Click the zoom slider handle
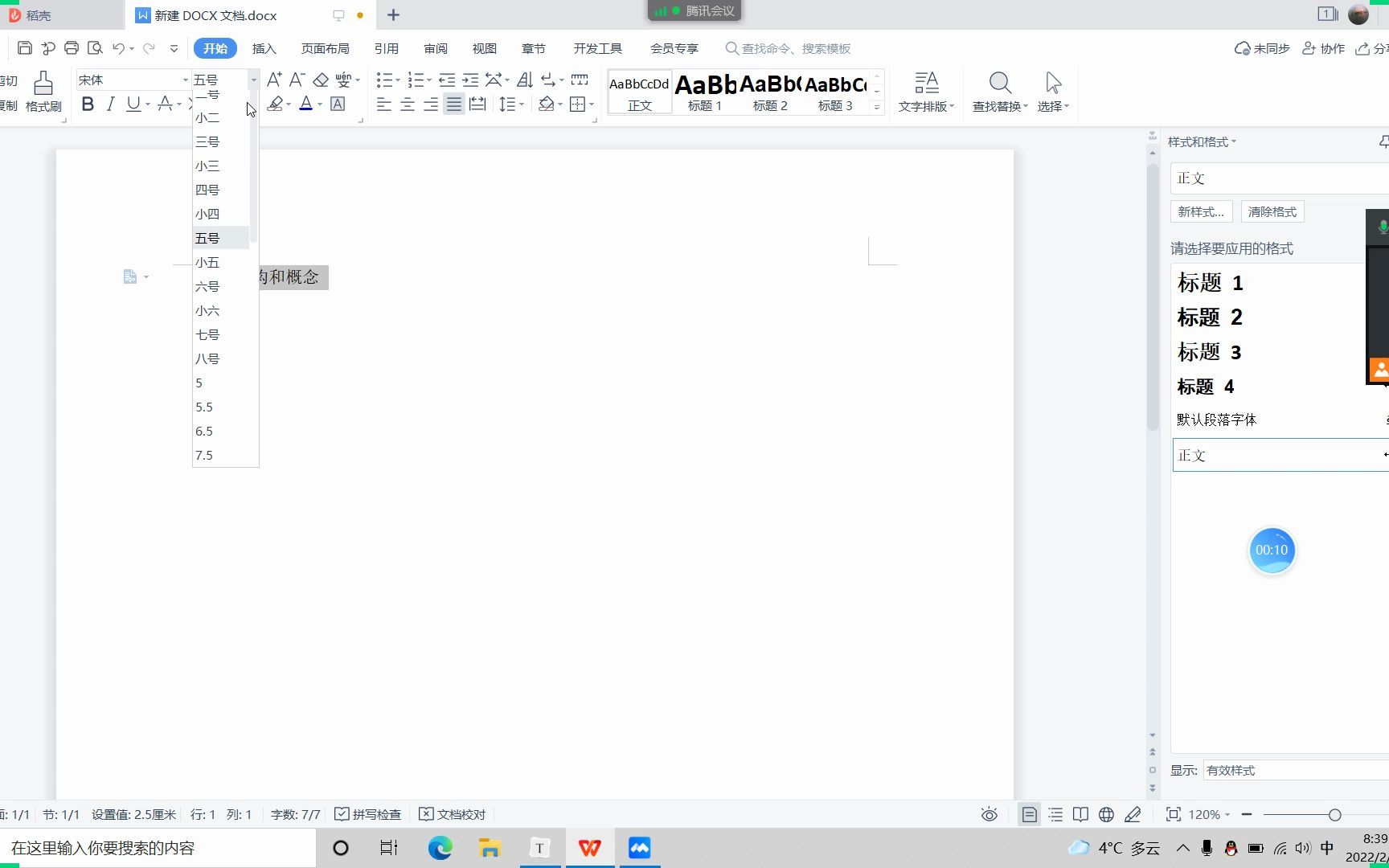1389x868 pixels. tap(1335, 814)
